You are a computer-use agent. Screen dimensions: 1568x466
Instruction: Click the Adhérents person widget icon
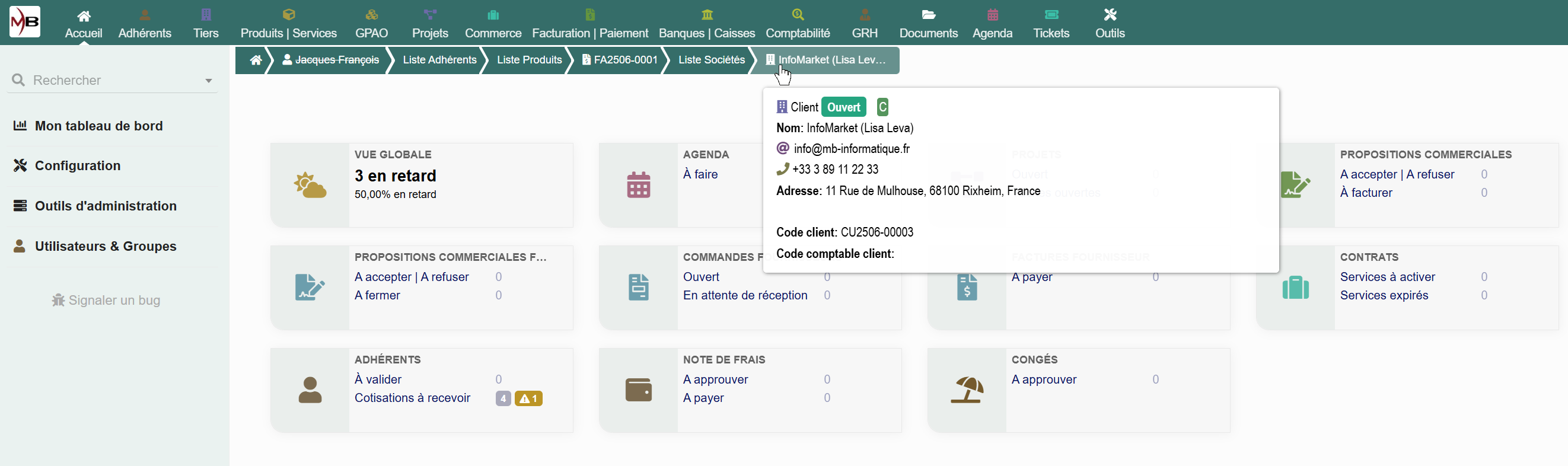pyautogui.click(x=310, y=390)
